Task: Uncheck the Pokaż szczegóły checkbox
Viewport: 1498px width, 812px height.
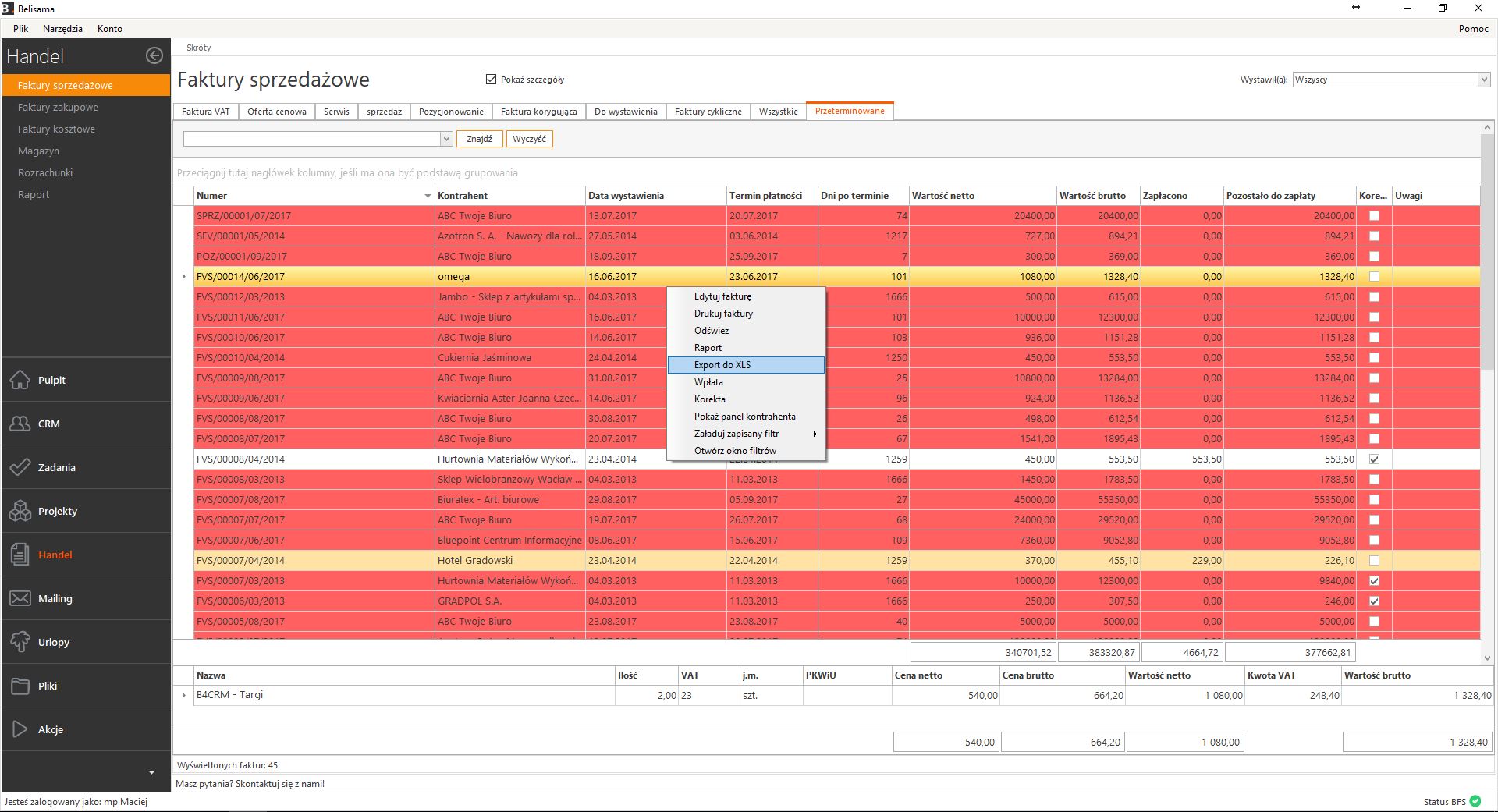Action: pyautogui.click(x=491, y=80)
